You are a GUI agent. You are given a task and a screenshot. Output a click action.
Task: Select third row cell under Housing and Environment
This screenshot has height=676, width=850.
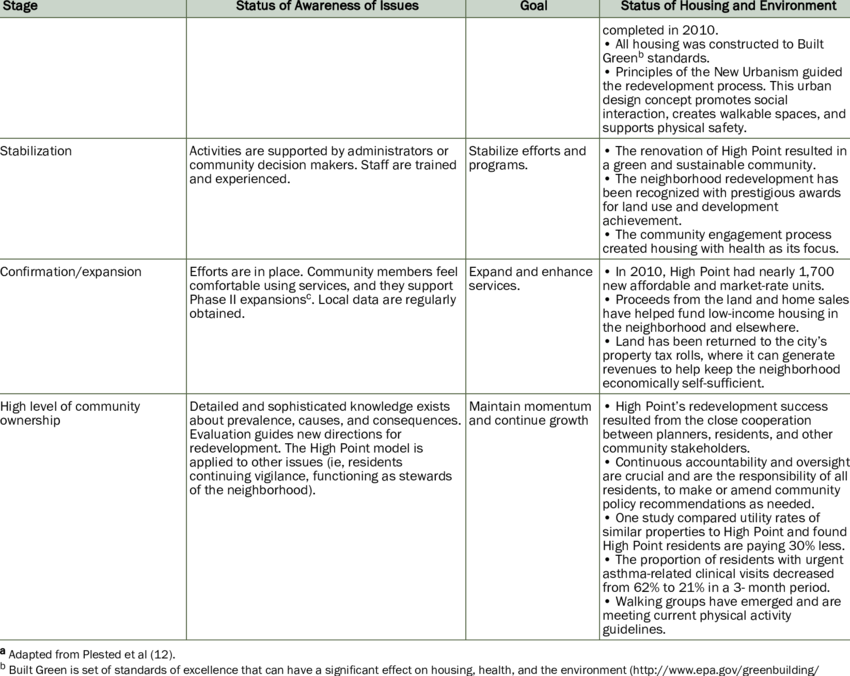(725, 325)
